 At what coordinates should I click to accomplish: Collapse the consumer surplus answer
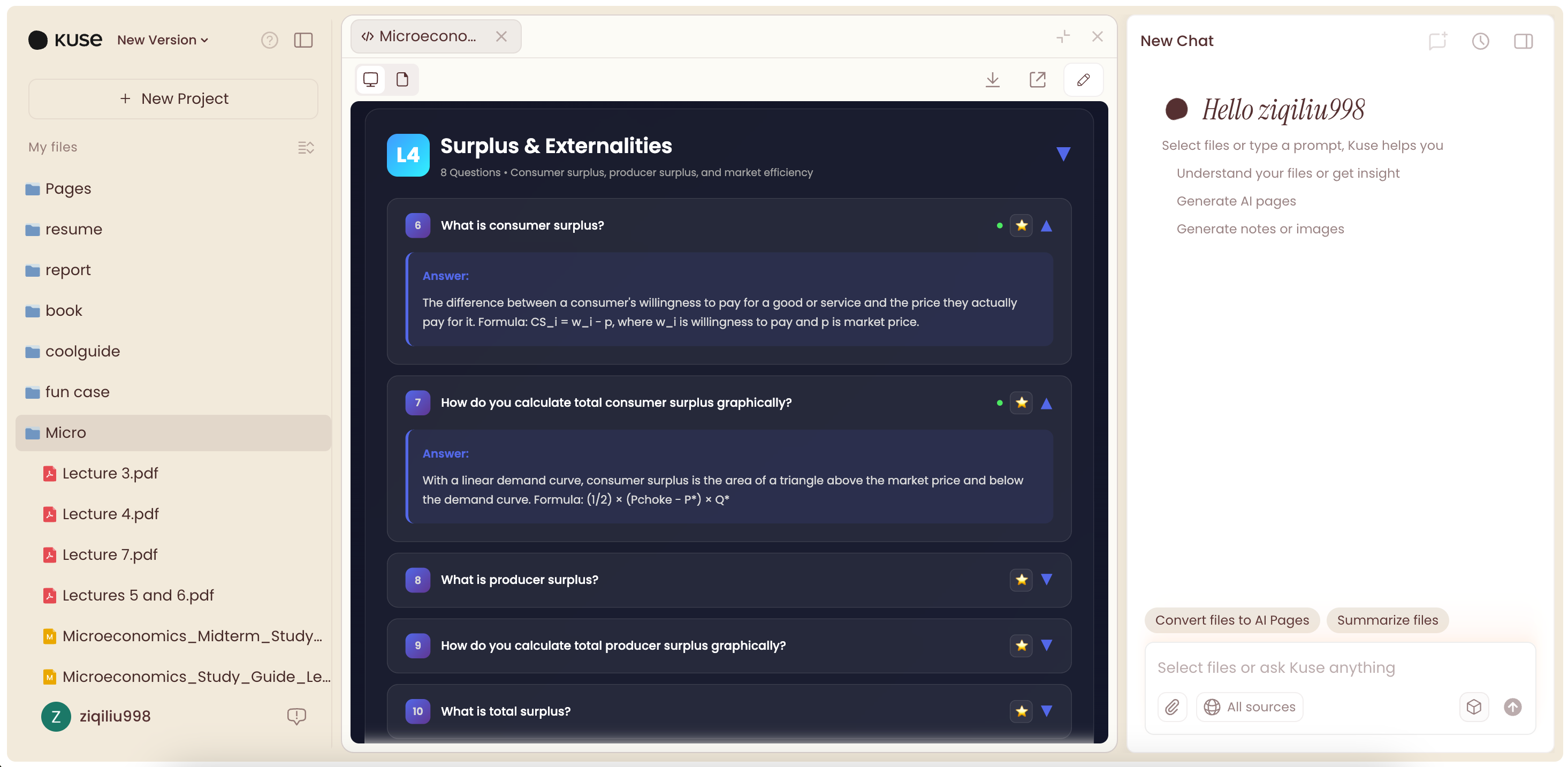1047,225
